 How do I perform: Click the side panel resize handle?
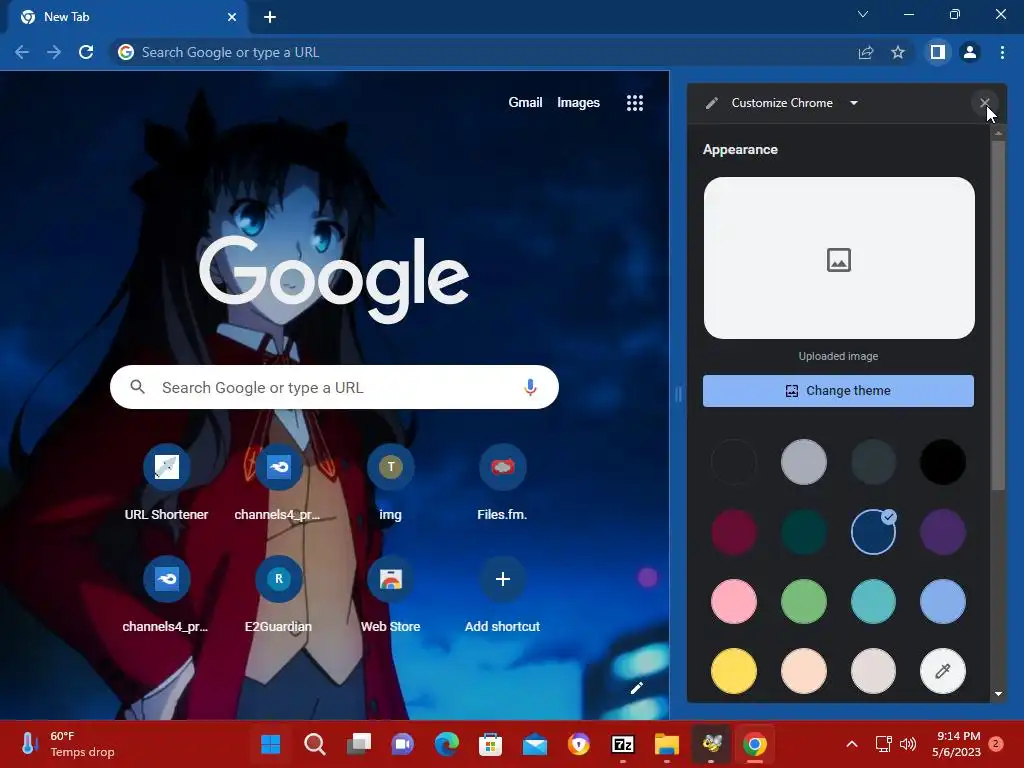pos(678,394)
